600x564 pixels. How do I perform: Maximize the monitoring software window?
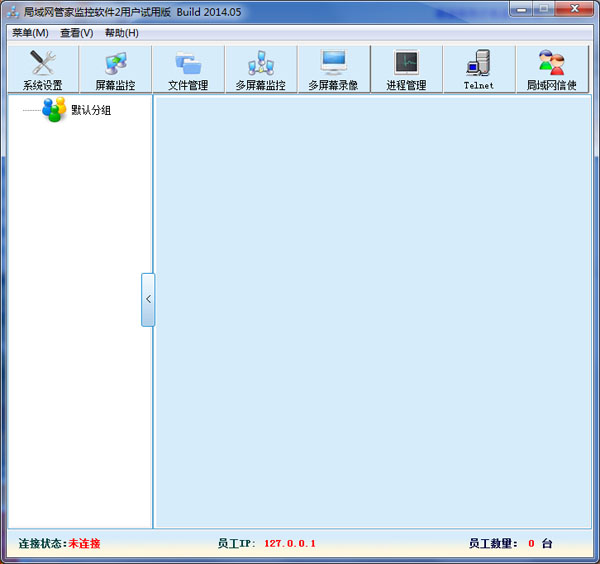click(545, 8)
